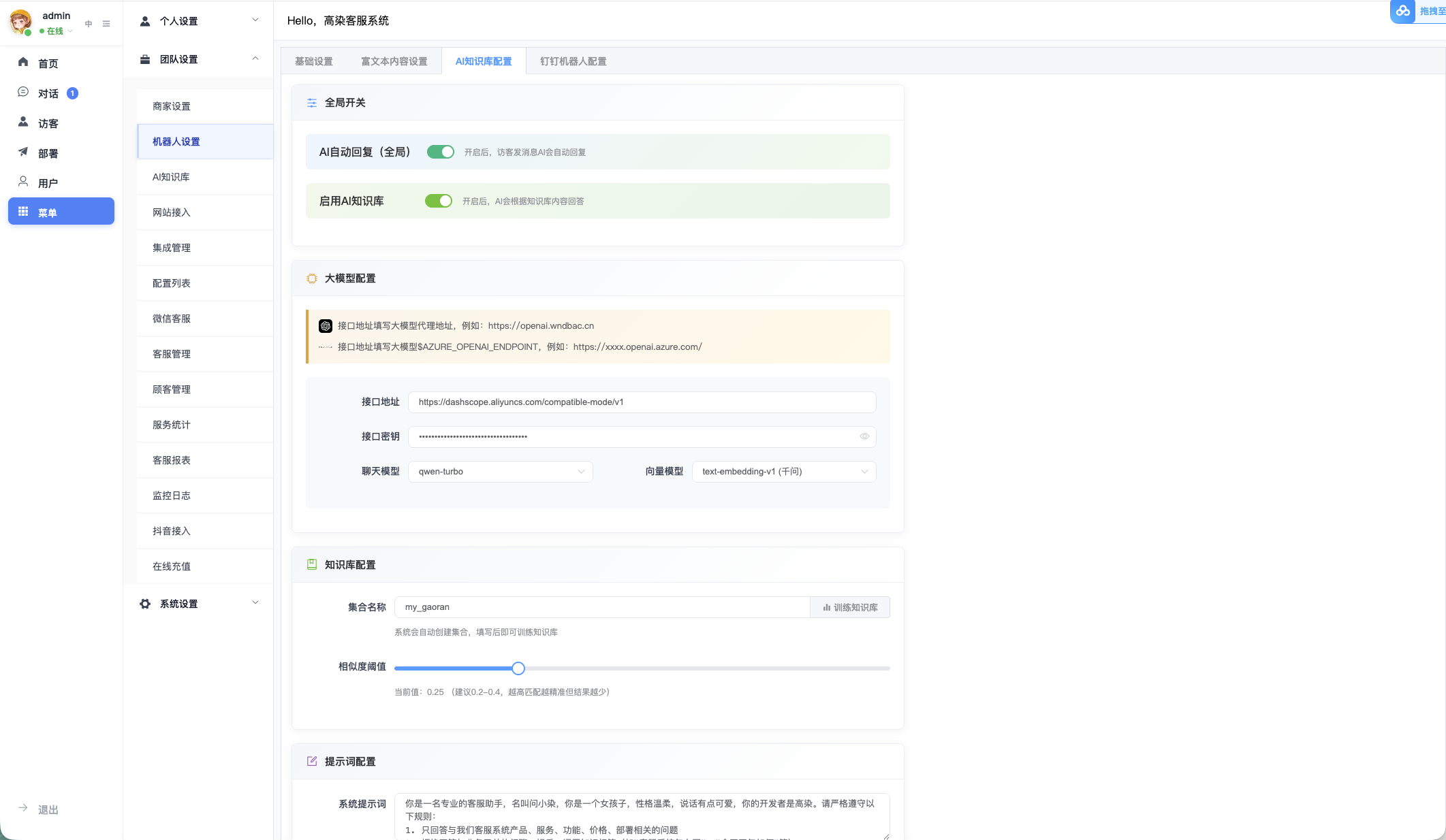Adjust the 相似度阈值 slider handle
Screen dimensions: 1446x840
pyautogui.click(x=518, y=668)
